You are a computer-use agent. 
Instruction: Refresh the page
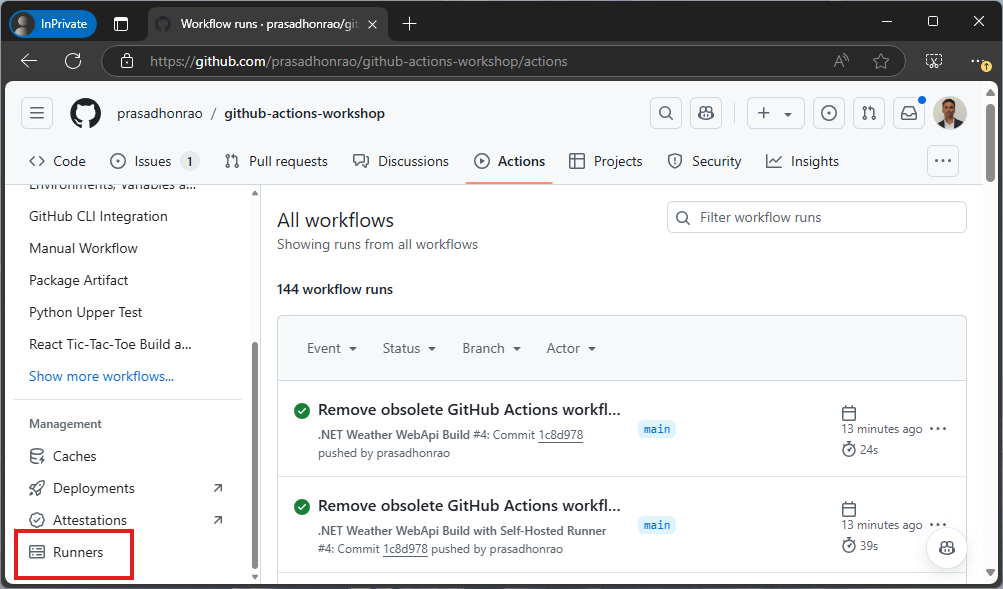73,61
